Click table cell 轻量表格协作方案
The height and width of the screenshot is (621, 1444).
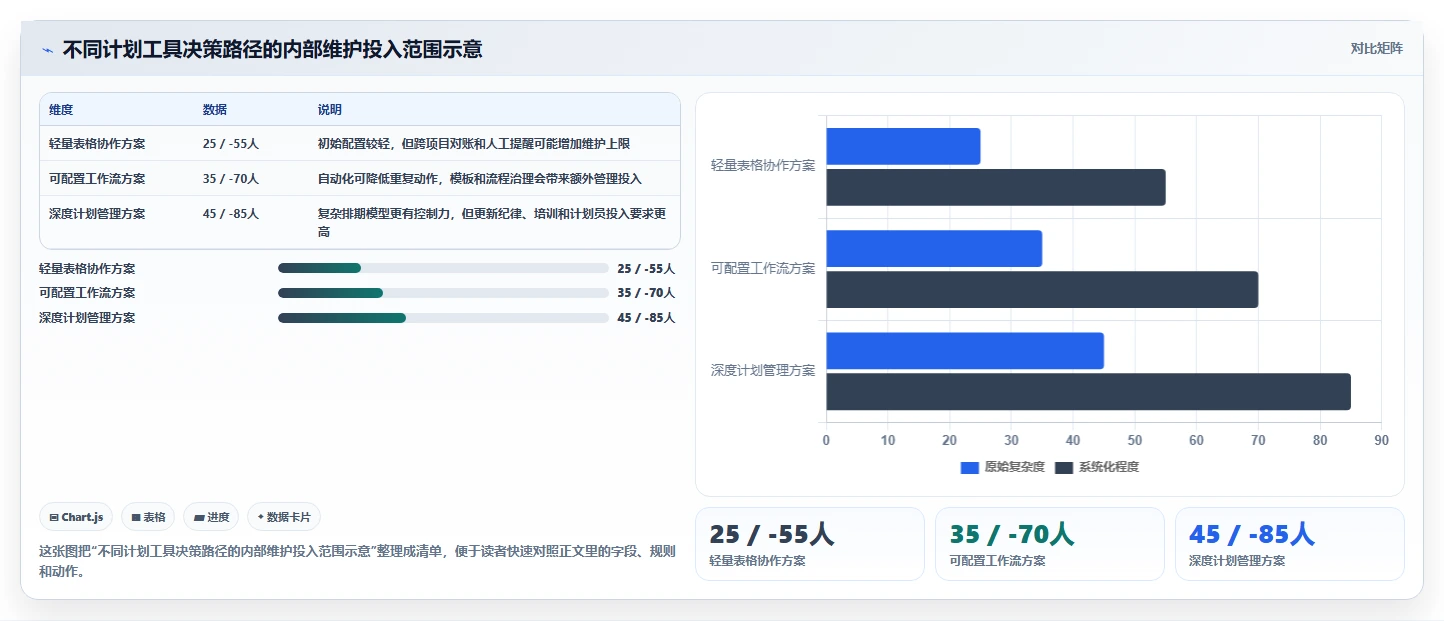click(x=97, y=144)
